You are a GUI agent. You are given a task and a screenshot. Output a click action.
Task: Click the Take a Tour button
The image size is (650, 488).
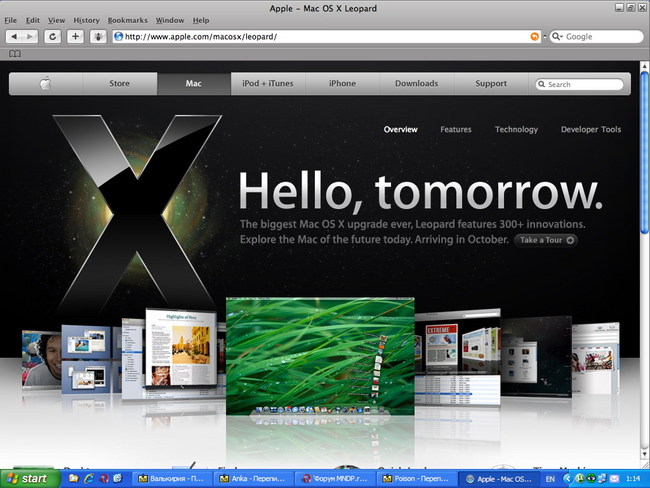pyautogui.click(x=546, y=240)
